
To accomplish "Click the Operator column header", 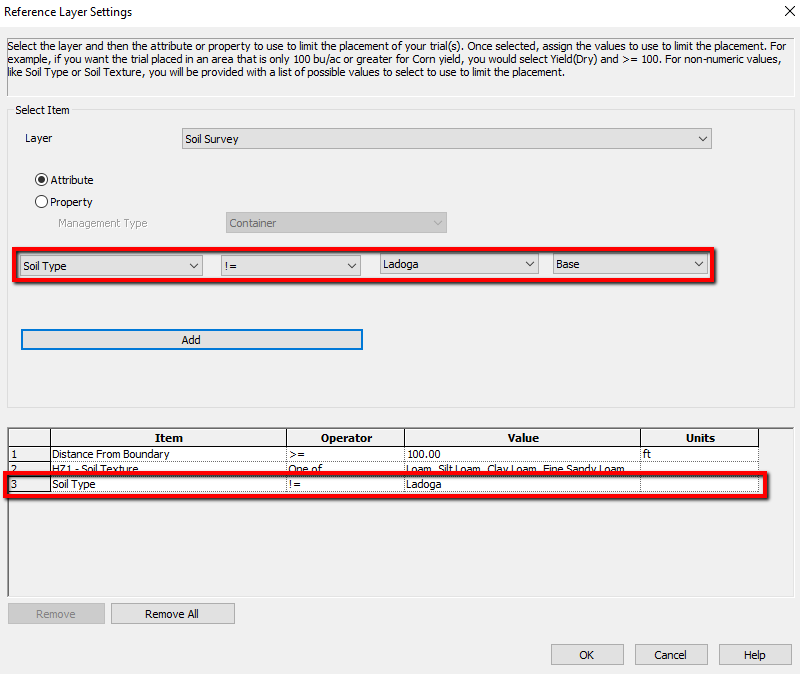I will [346, 438].
